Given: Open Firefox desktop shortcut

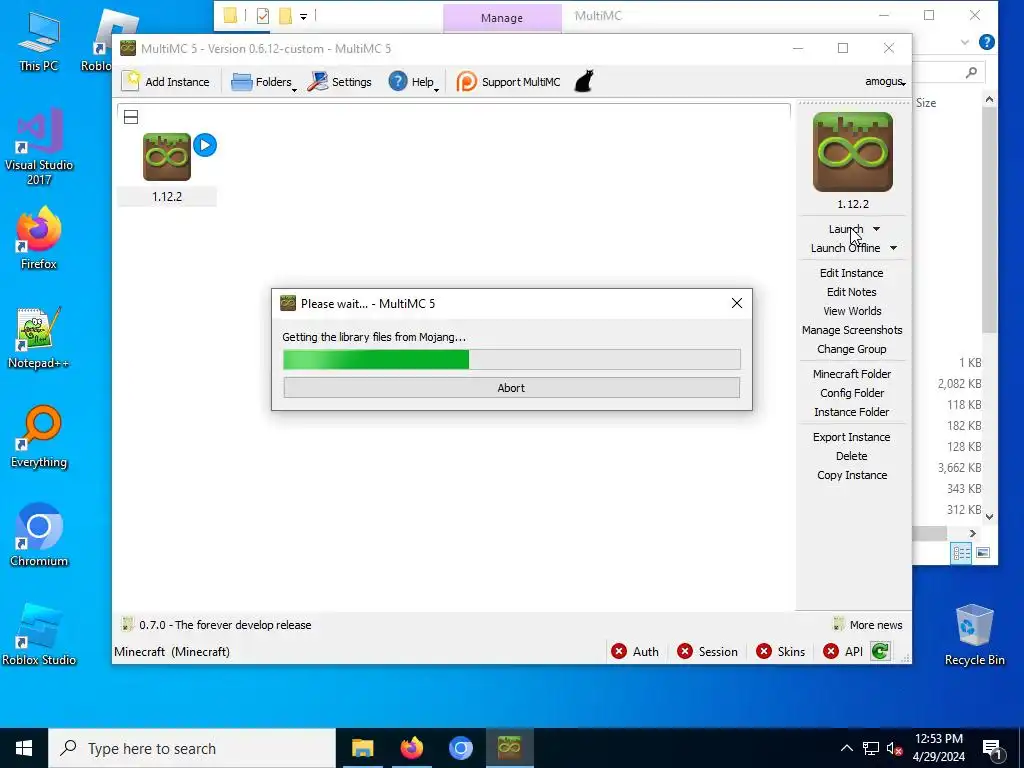Looking at the screenshot, I should [39, 238].
